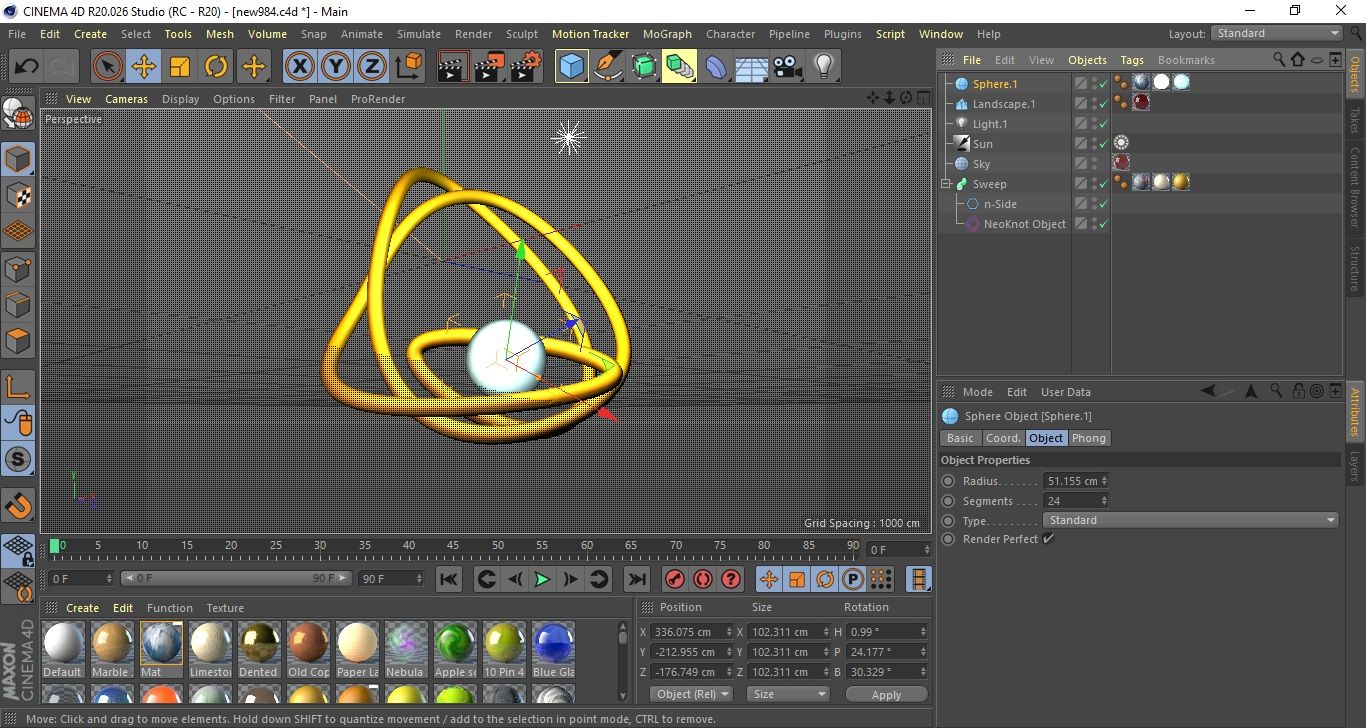Select the Landscape.1 object
This screenshot has width=1372, height=728.
pyautogui.click(x=1004, y=104)
